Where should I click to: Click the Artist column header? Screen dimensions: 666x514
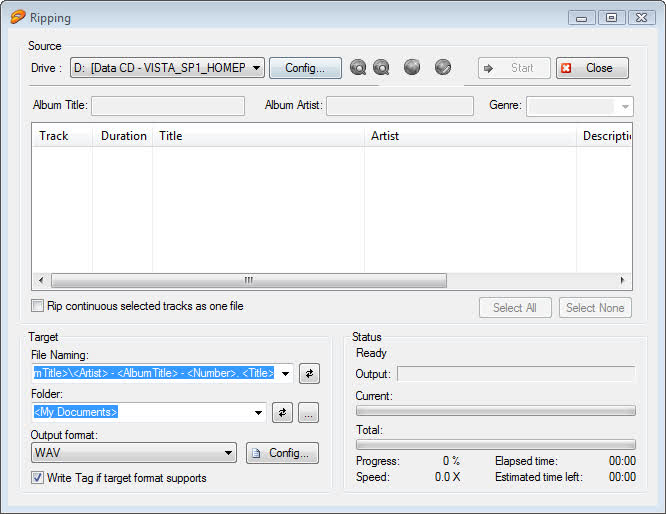pyautogui.click(x=470, y=136)
